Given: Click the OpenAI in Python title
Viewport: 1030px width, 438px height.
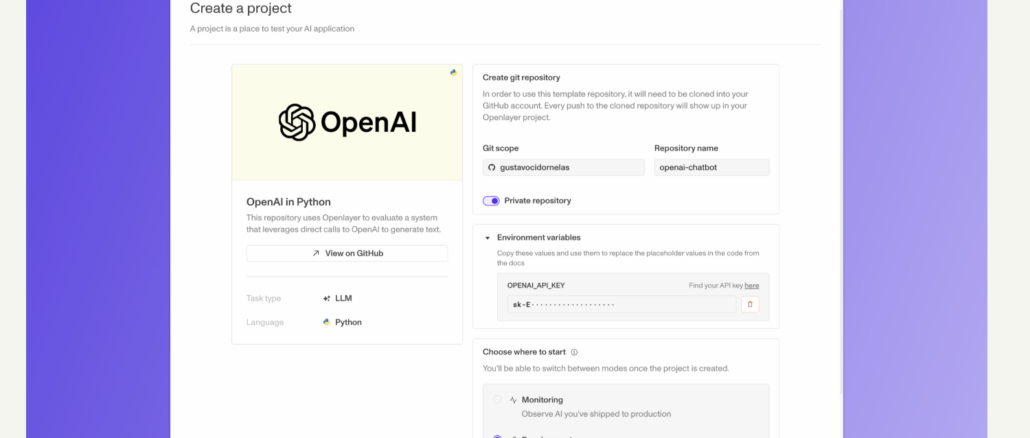Looking at the screenshot, I should point(289,201).
